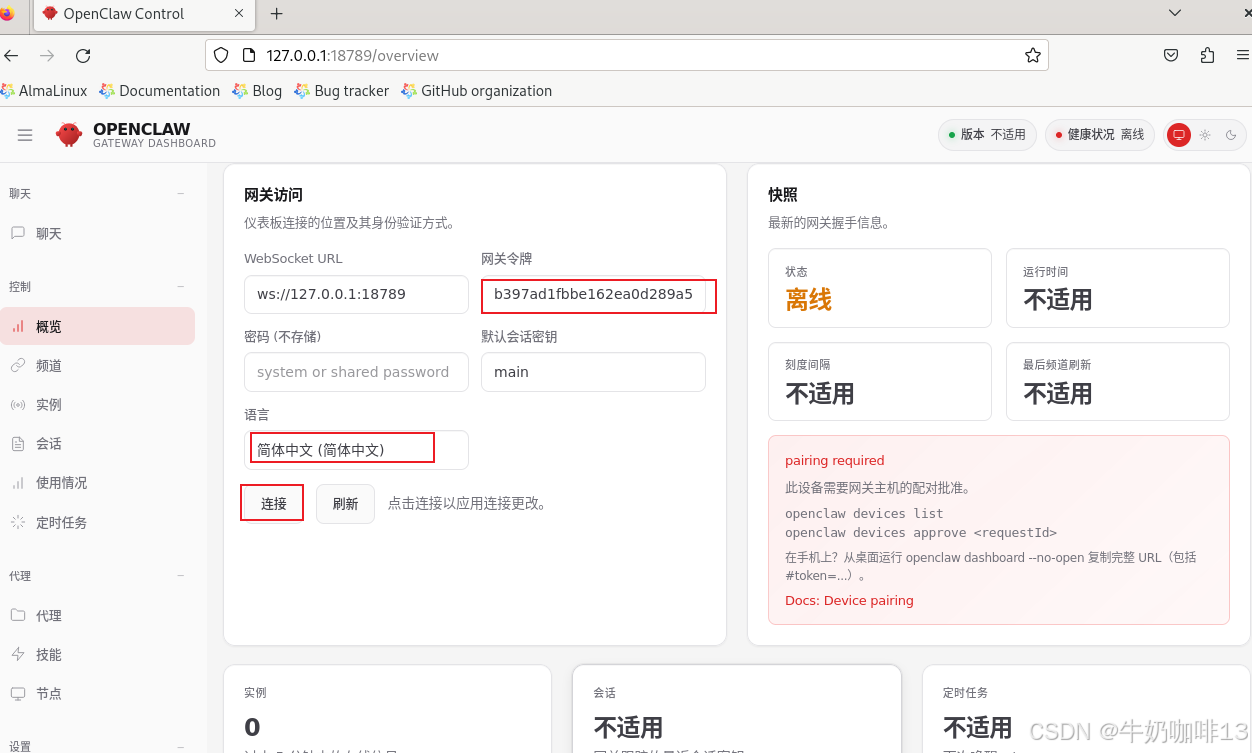This screenshot has height=753, width=1252.
Task: Open Blog bookmark
Action: [257, 90]
